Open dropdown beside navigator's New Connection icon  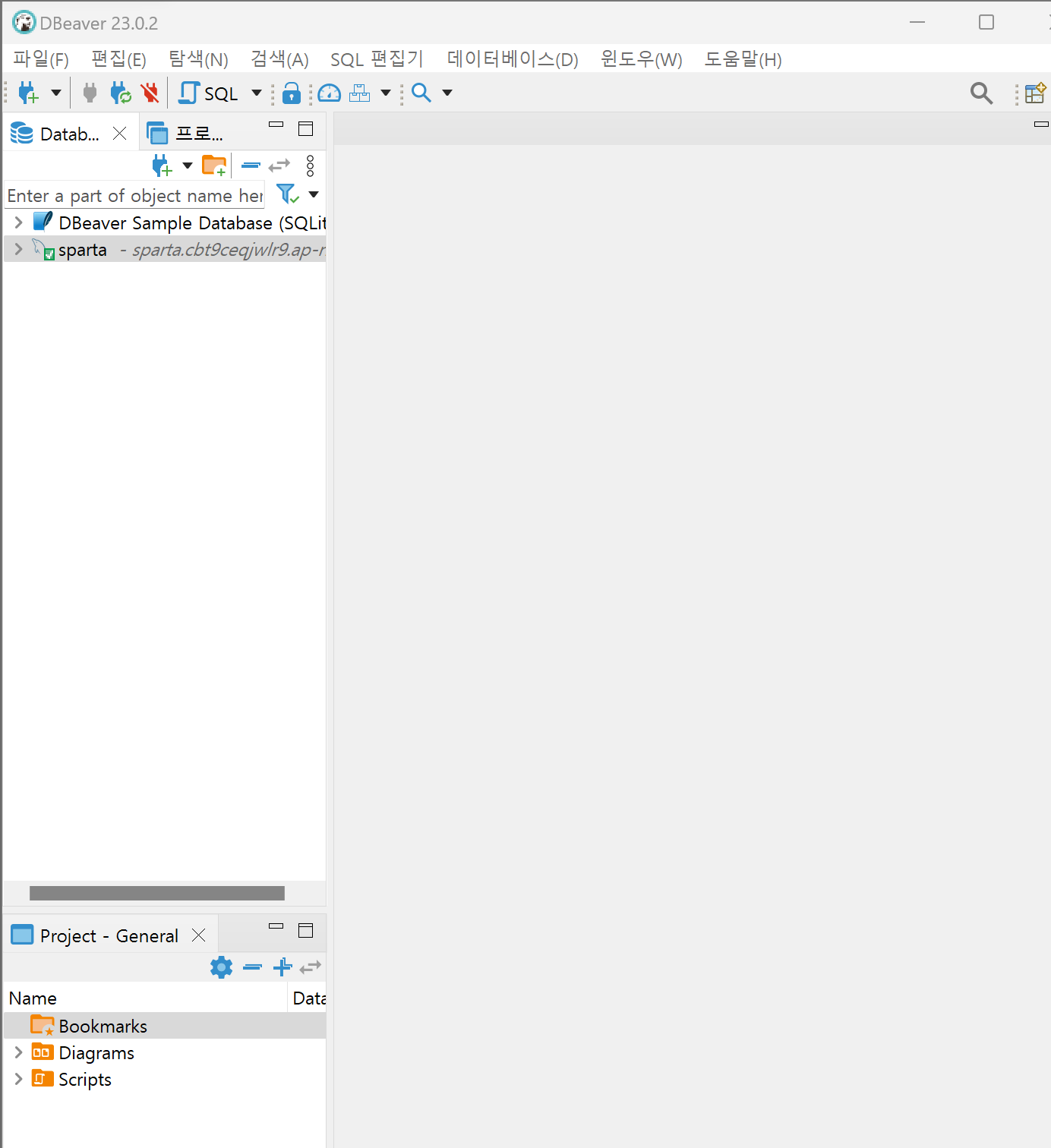188,166
